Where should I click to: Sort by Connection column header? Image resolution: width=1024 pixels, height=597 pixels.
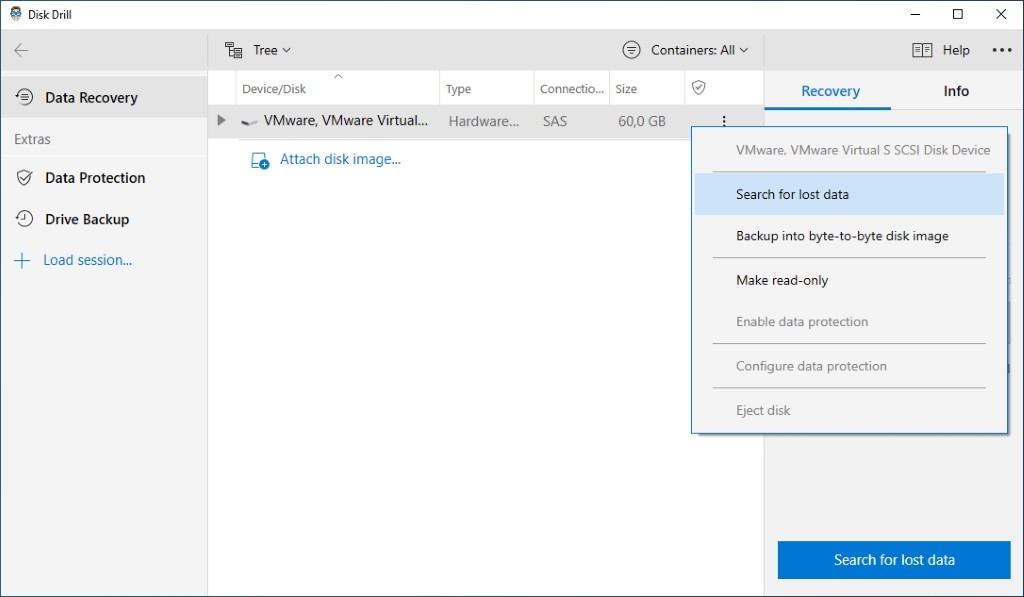(x=571, y=89)
